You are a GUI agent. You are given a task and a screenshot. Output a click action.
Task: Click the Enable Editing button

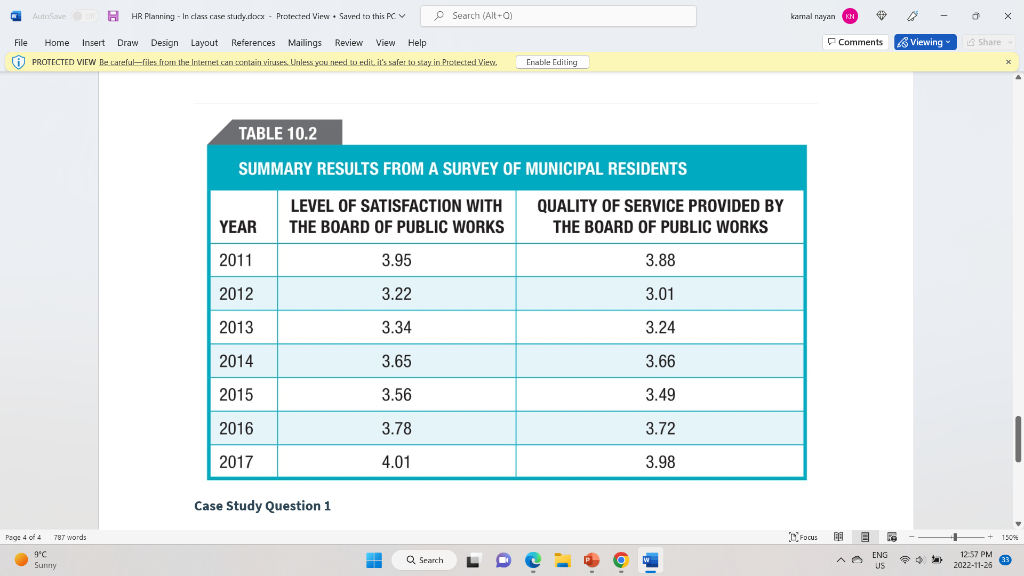(552, 62)
